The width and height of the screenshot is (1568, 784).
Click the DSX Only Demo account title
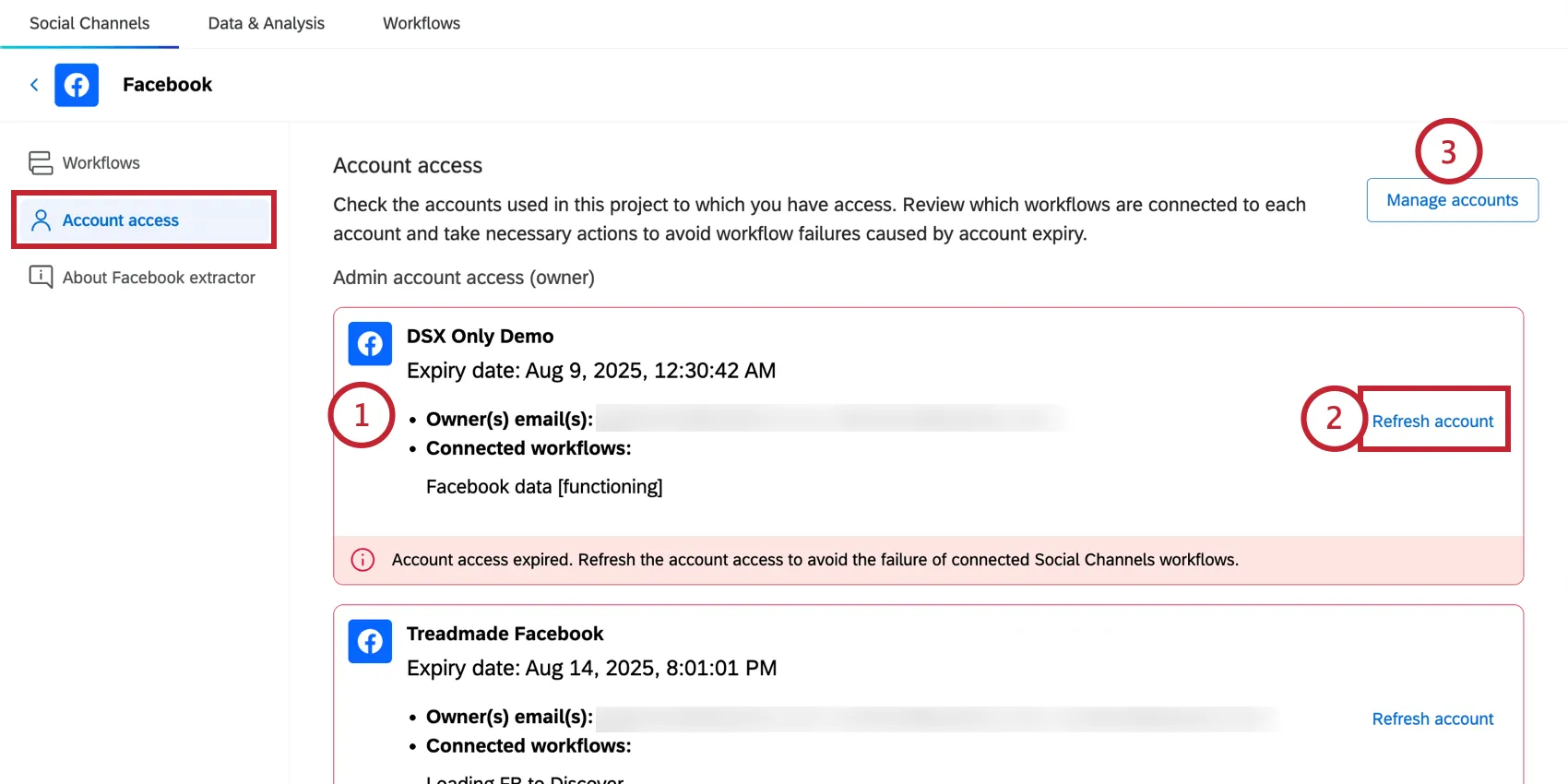point(481,336)
